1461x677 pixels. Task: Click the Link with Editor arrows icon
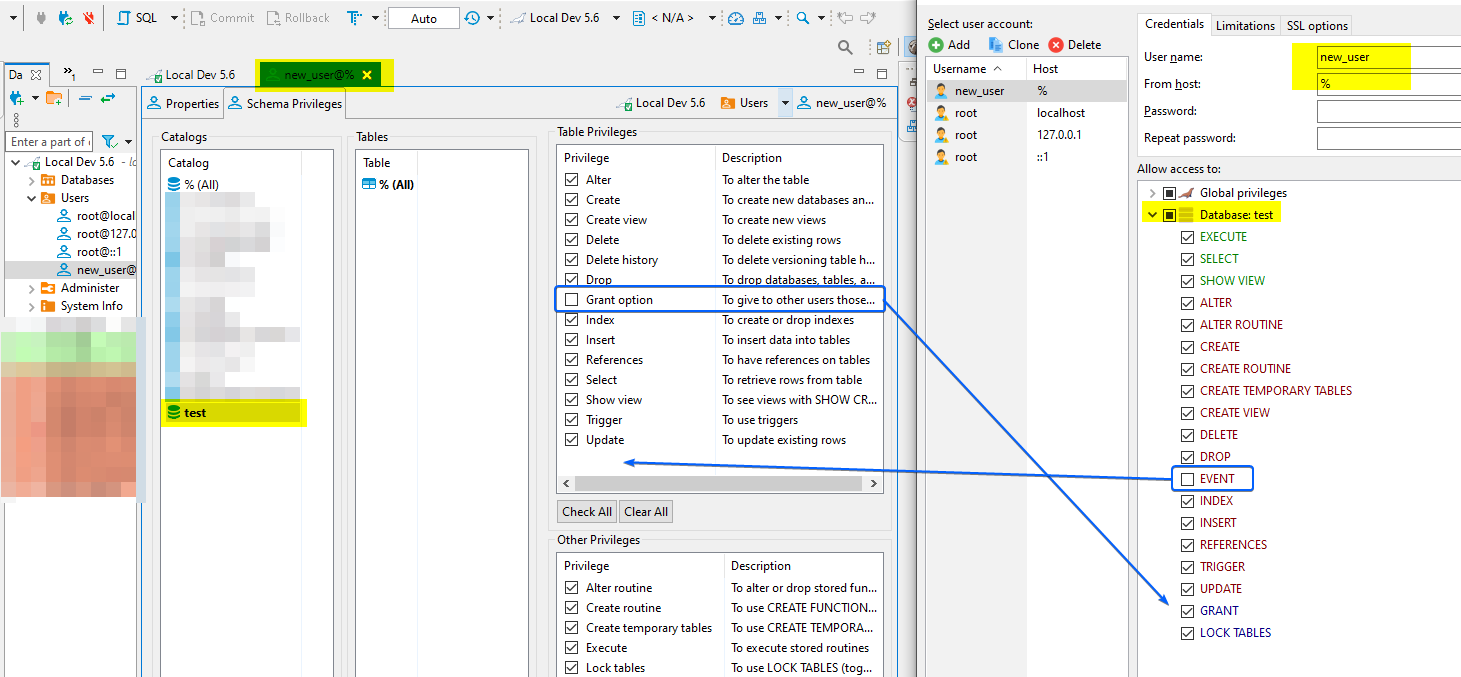pyautogui.click(x=108, y=98)
